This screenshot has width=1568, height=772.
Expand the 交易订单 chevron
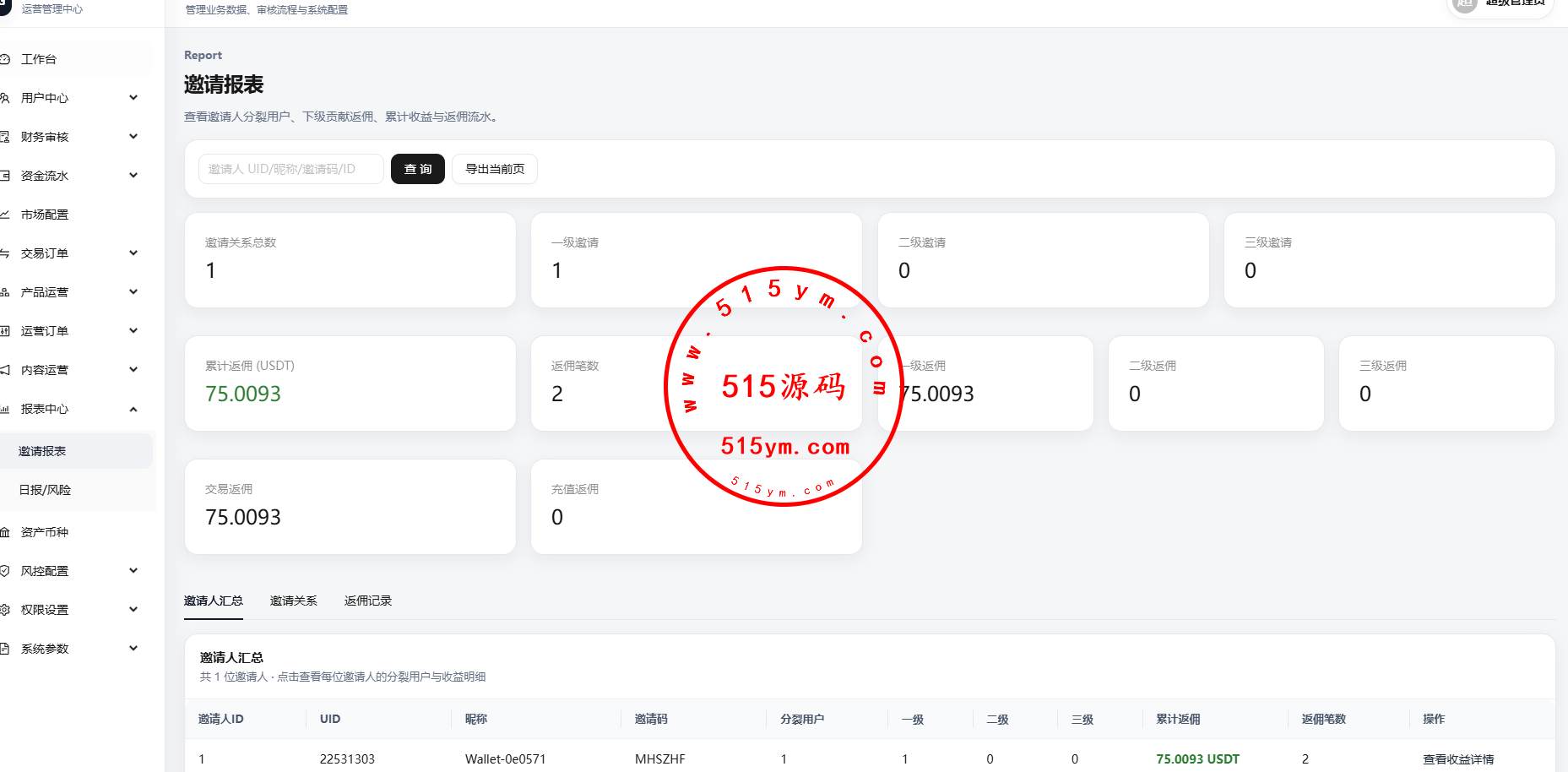click(133, 253)
